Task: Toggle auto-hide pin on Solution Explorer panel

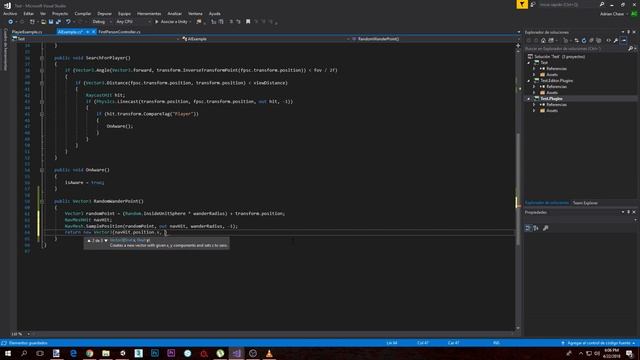Action: pyautogui.click(x=629, y=32)
